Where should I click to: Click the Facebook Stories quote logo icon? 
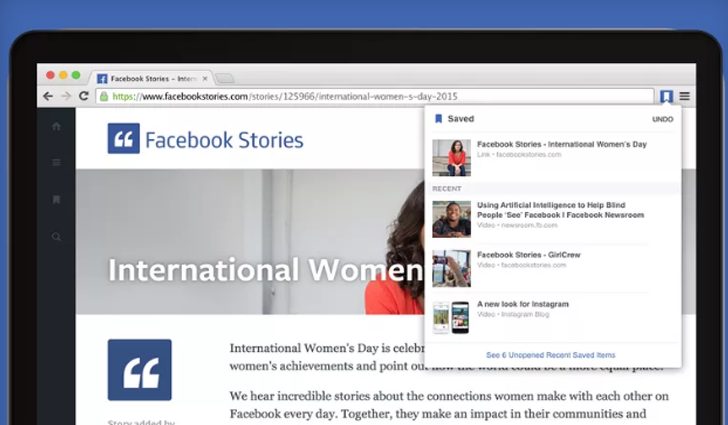point(124,138)
